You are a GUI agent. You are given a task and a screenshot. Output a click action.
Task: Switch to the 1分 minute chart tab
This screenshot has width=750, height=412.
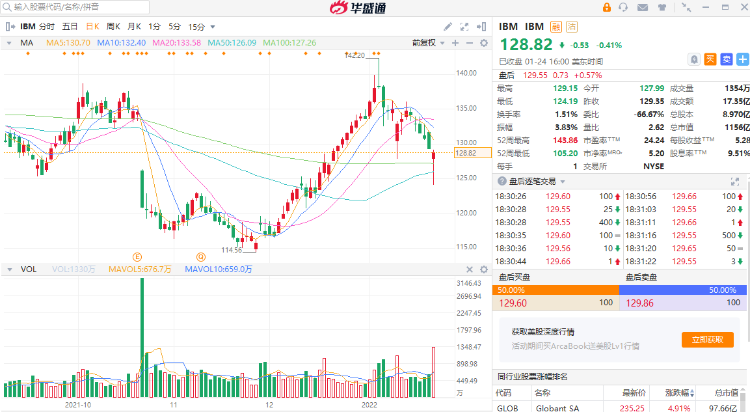(x=154, y=26)
